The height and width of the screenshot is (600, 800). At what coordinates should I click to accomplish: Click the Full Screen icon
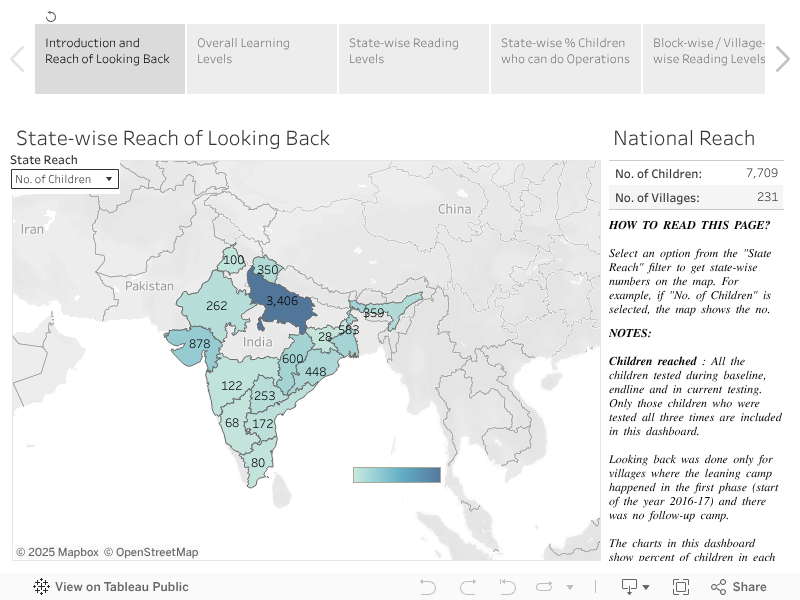pyautogui.click(x=681, y=587)
